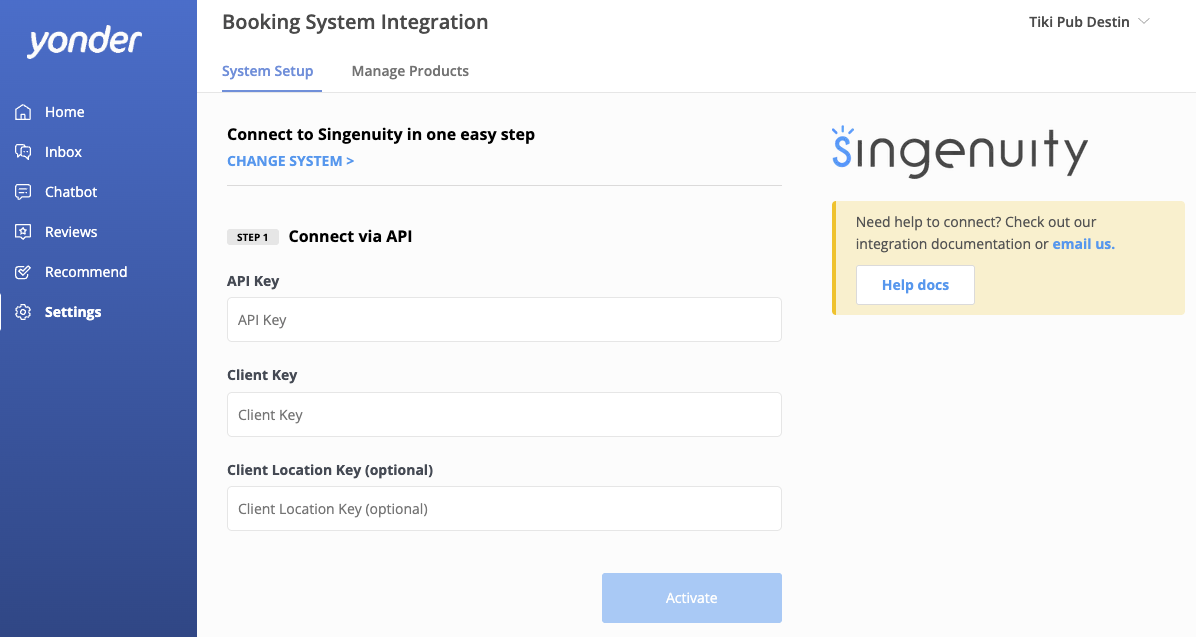Click the Home icon in sidebar
Viewport: 1196px width, 637px height.
[24, 112]
